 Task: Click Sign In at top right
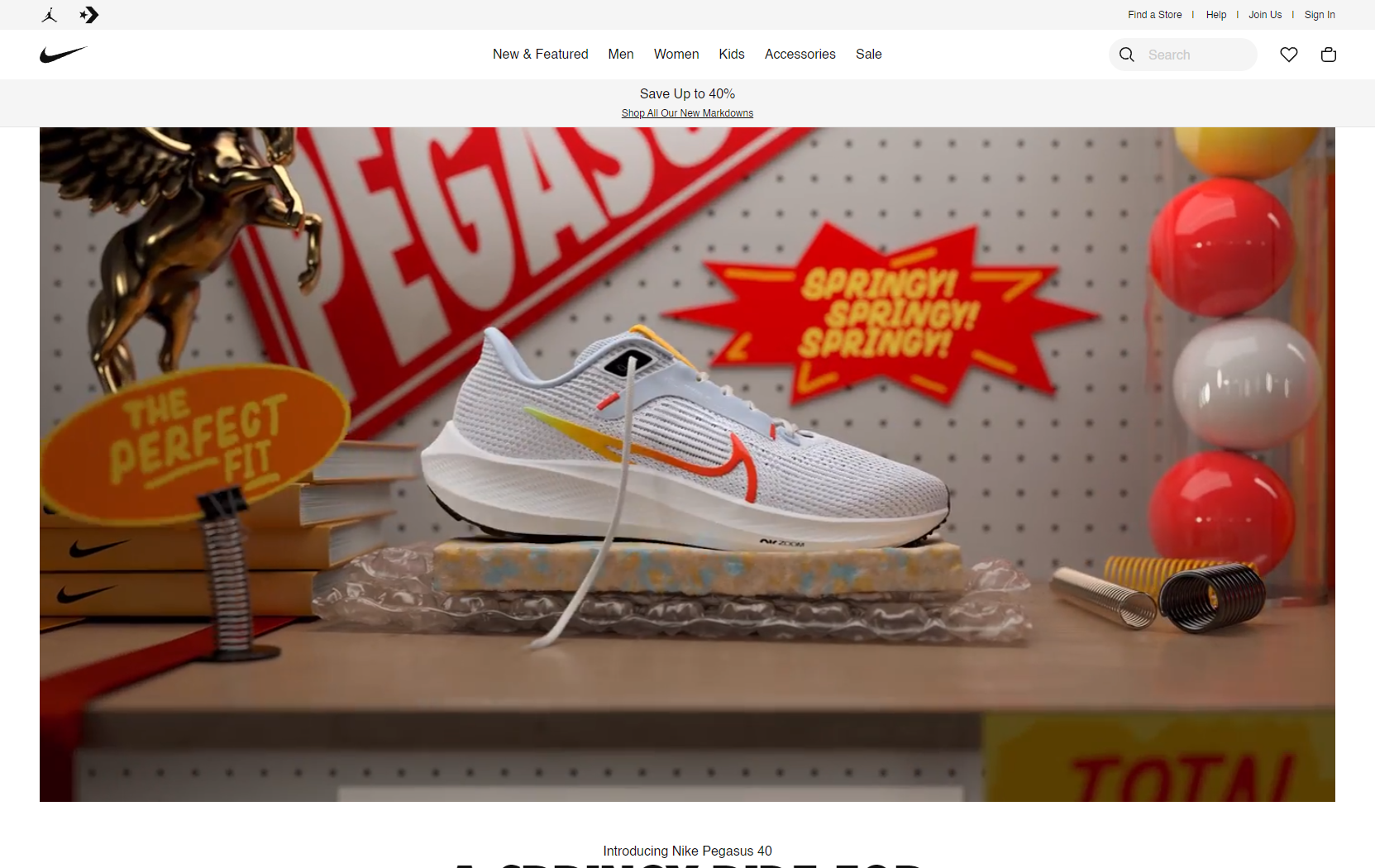[1319, 15]
